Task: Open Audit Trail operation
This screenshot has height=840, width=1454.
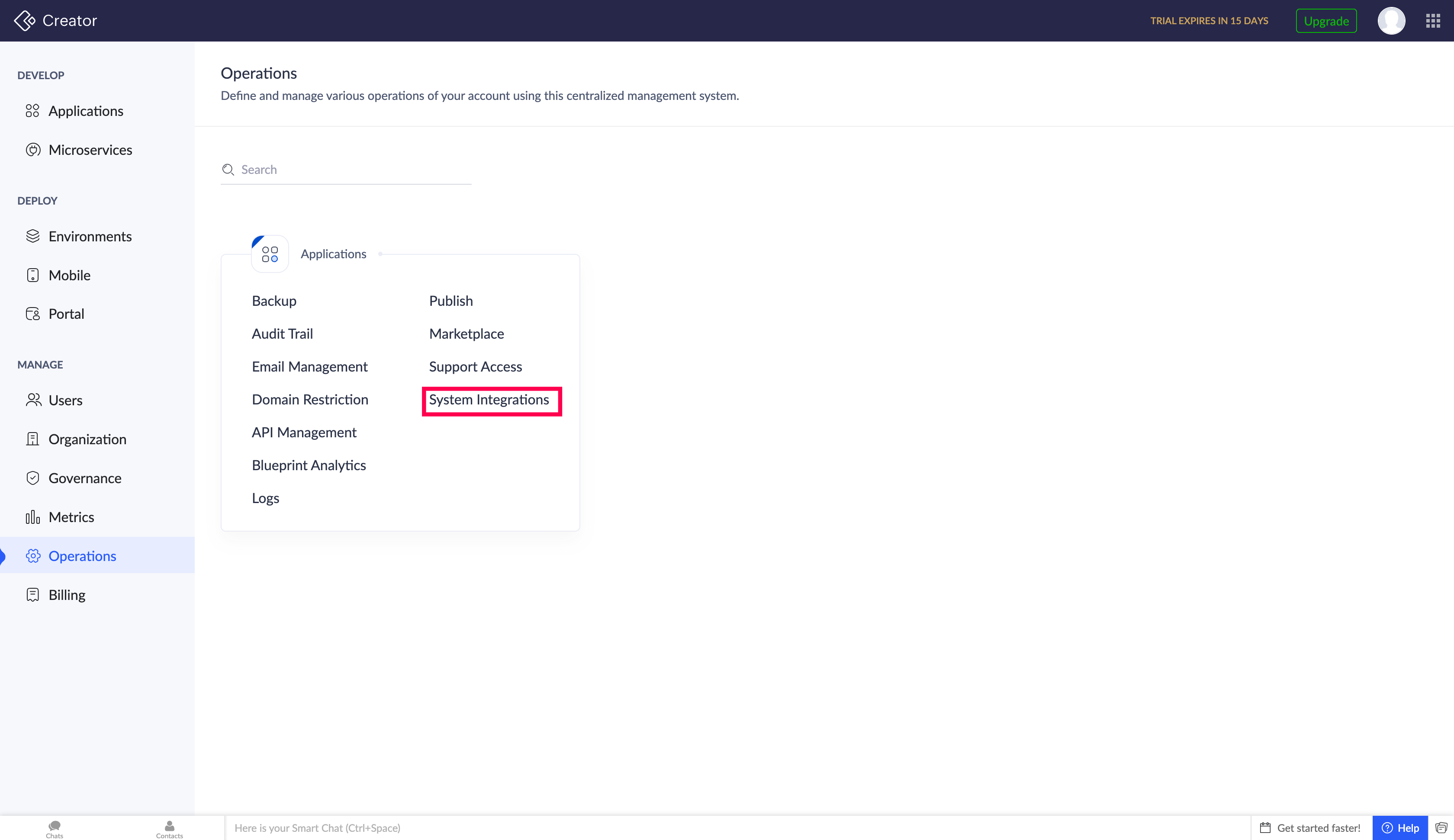Action: 282,333
